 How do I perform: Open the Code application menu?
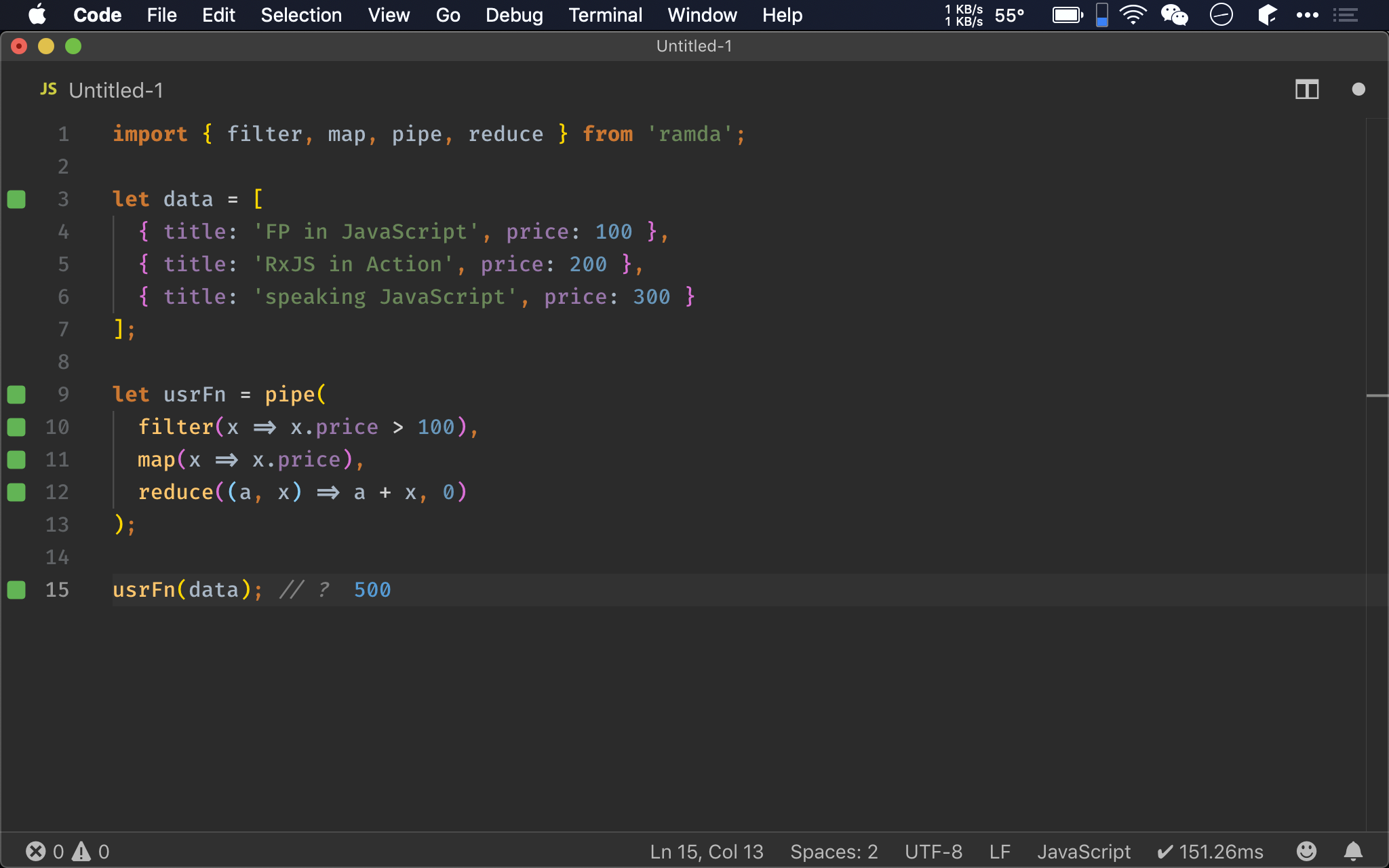click(97, 15)
